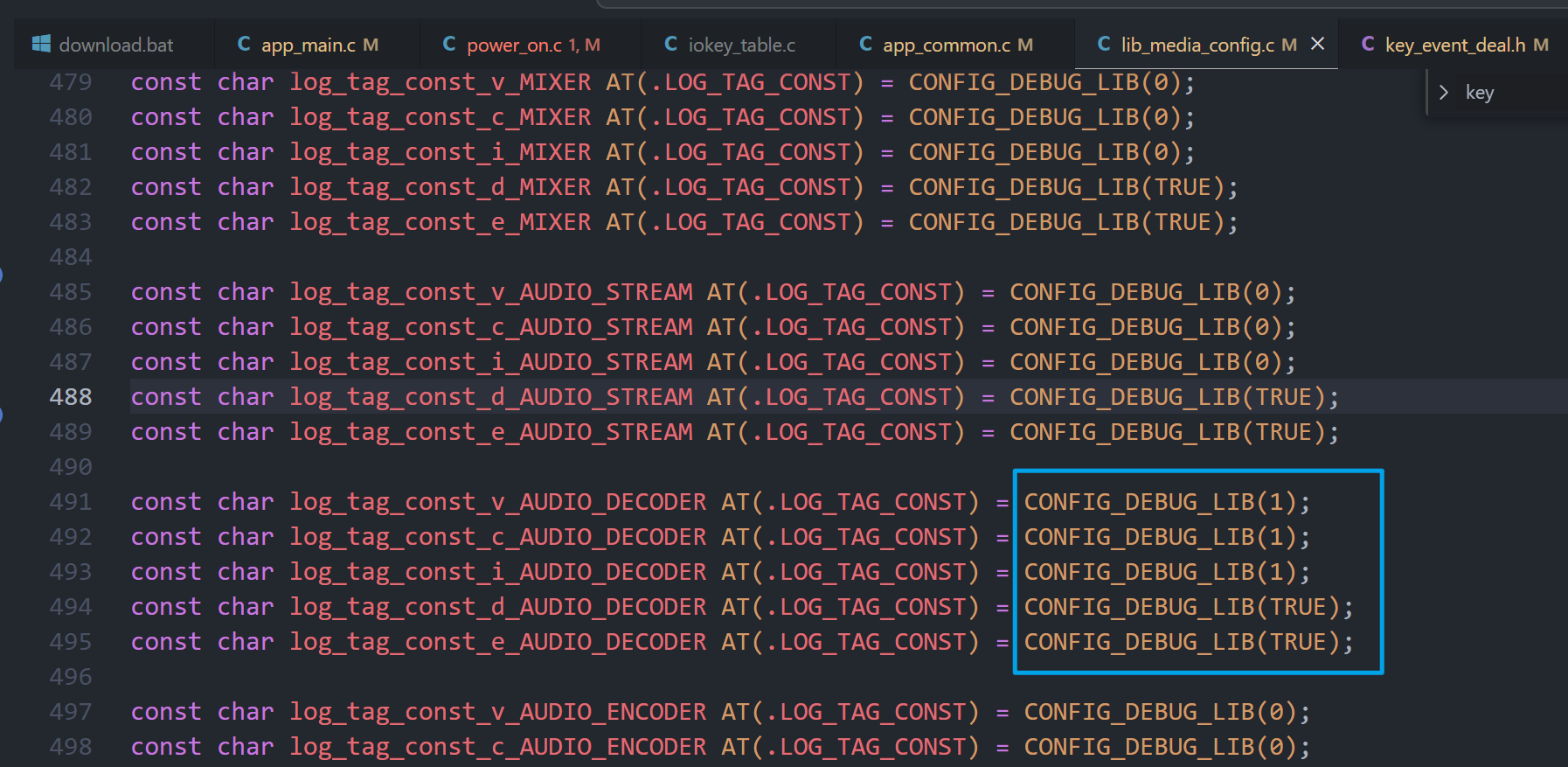Select the lib_media_config.c tab

[x=1206, y=45]
